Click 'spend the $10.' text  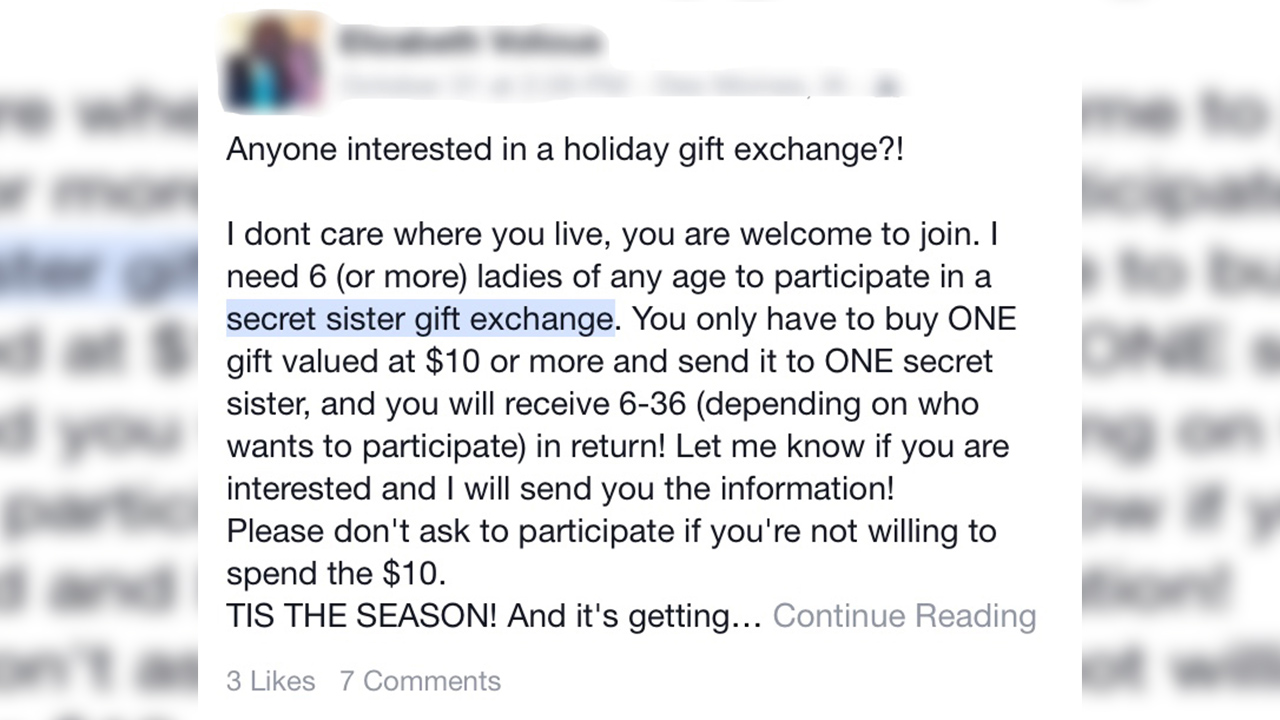pos(336,573)
